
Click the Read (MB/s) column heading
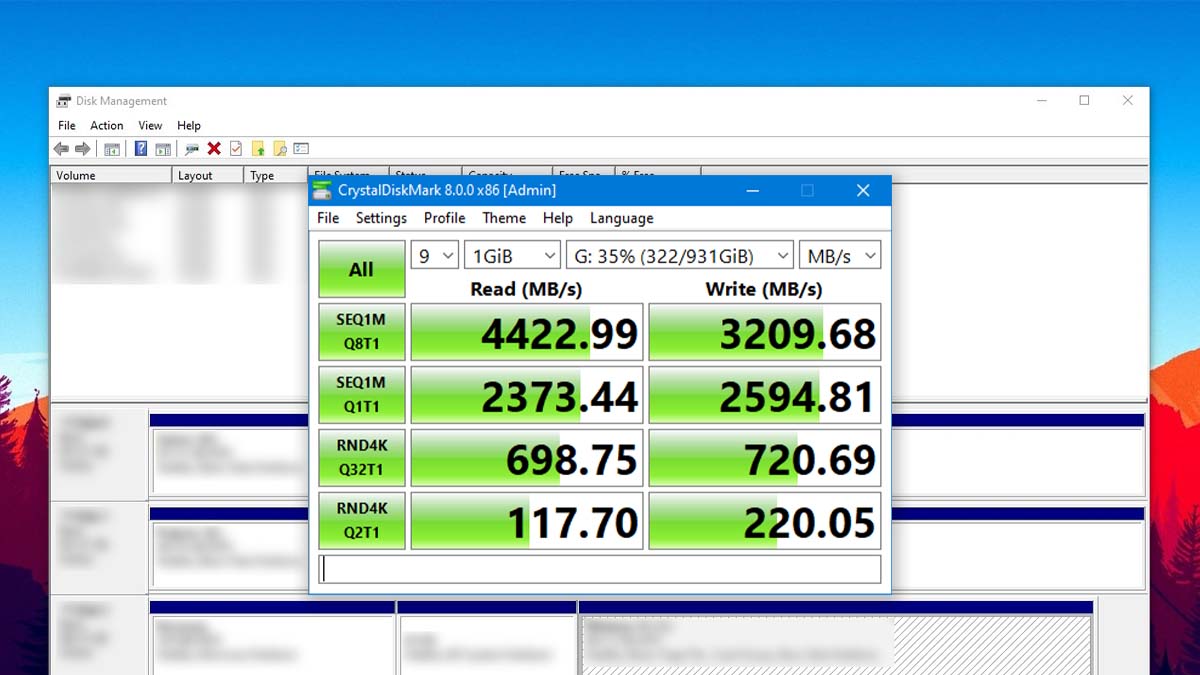tap(526, 289)
